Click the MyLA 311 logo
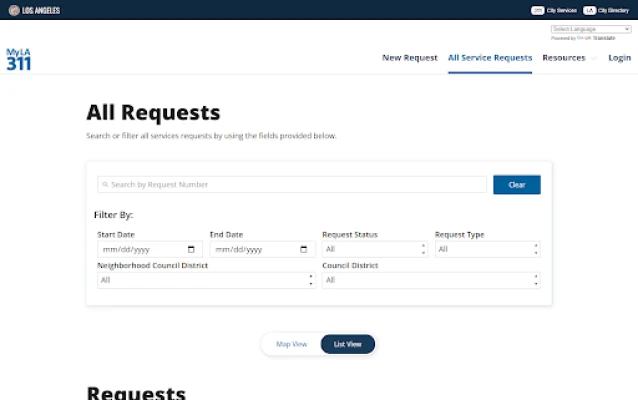 [x=18, y=59]
